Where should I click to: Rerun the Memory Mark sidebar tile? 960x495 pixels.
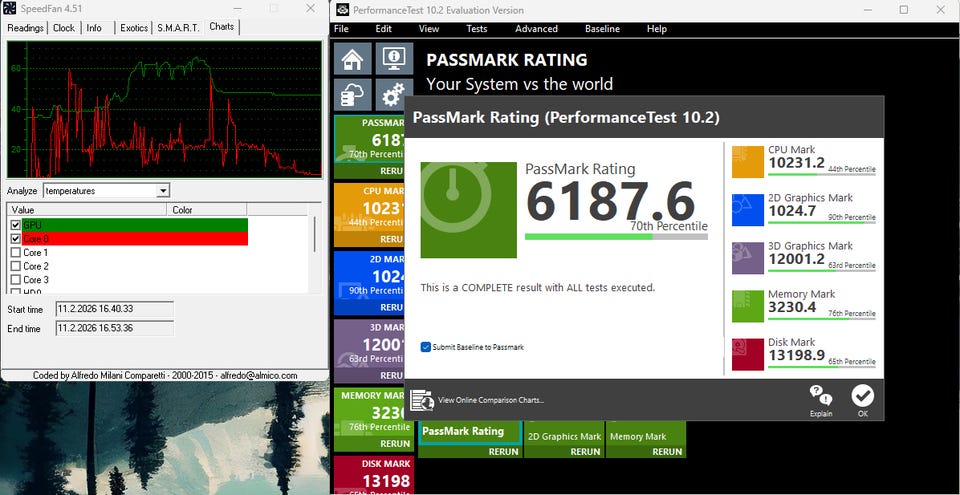pyautogui.click(x=395, y=443)
